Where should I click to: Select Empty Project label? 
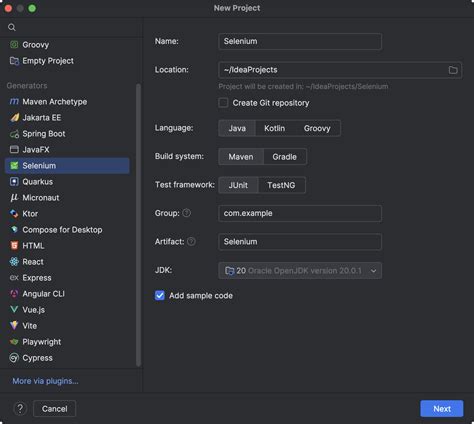tap(48, 61)
